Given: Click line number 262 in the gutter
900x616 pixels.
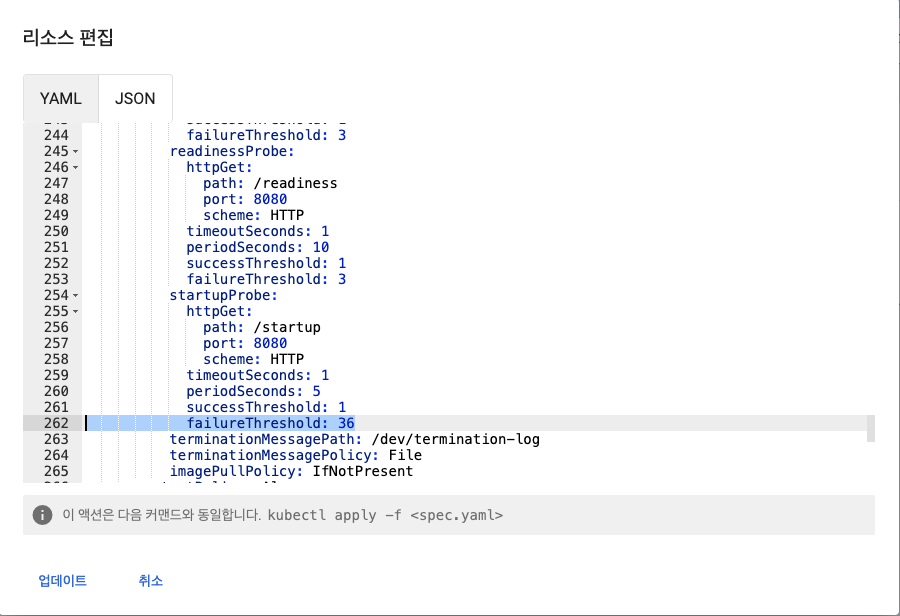Looking at the screenshot, I should [56, 423].
